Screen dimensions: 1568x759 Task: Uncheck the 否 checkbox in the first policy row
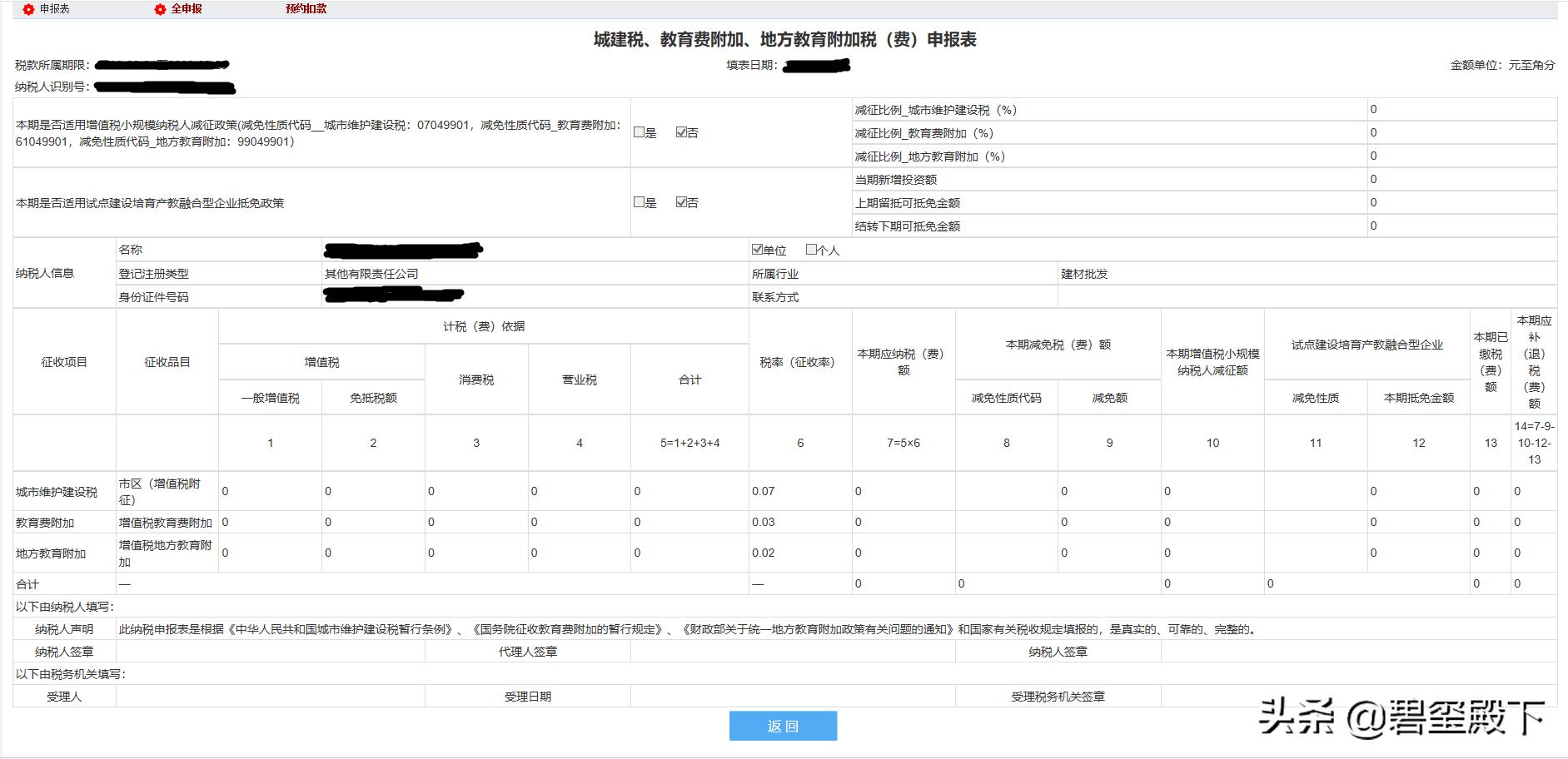(x=681, y=132)
